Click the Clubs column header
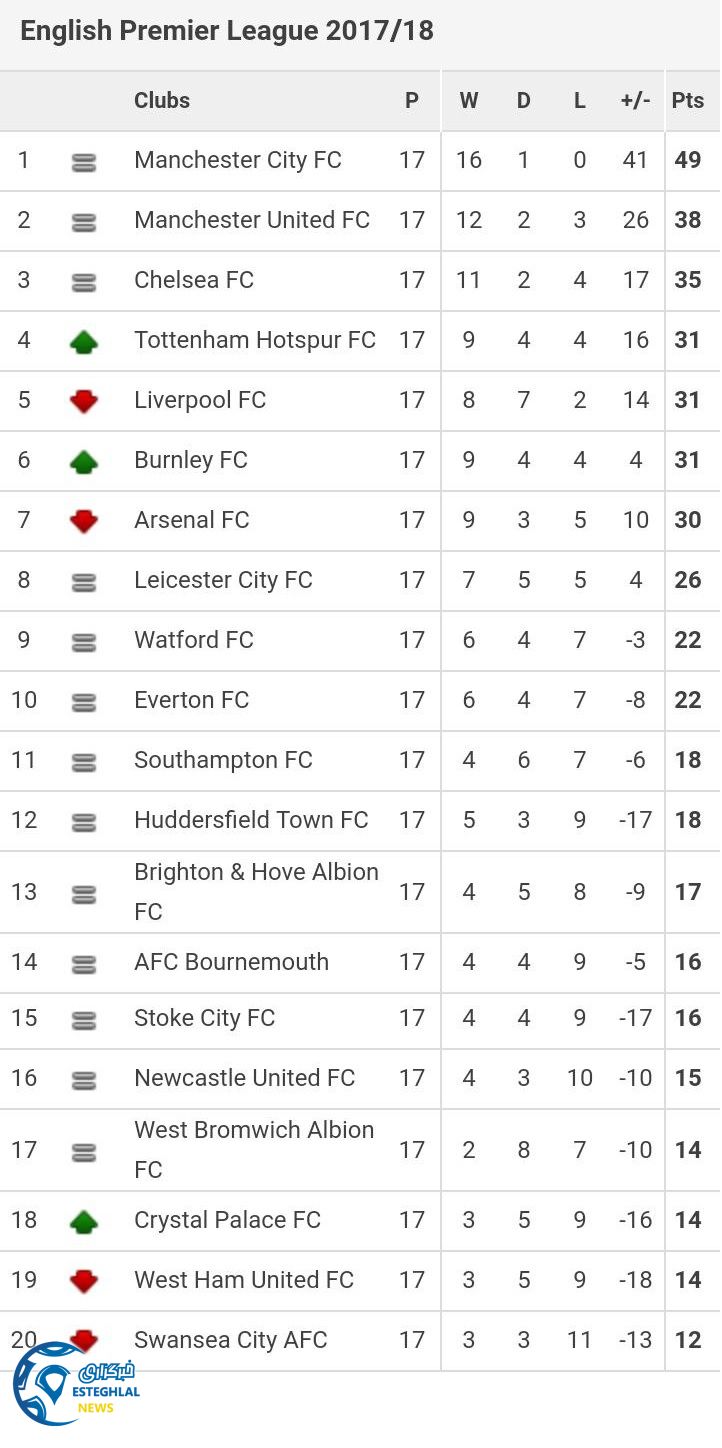Image resolution: width=722 pixels, height=1448 pixels. pos(162,100)
